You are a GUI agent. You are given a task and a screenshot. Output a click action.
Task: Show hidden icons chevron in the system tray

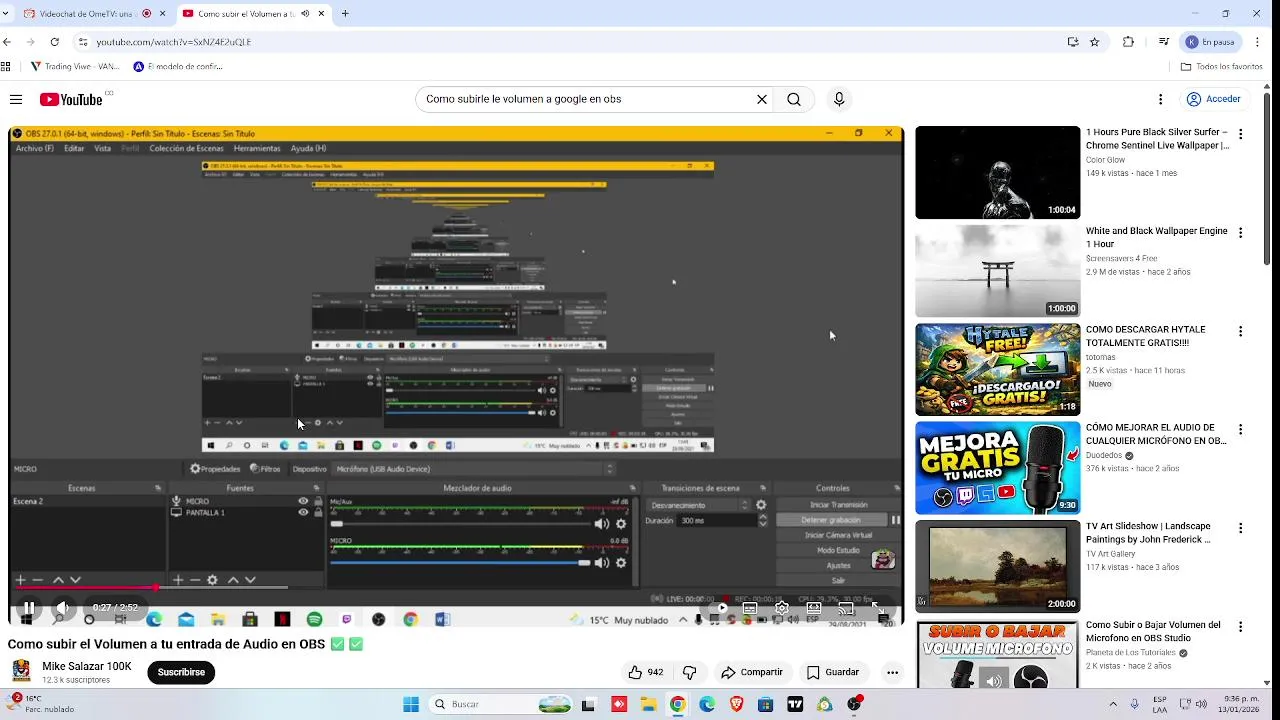(x=1113, y=704)
